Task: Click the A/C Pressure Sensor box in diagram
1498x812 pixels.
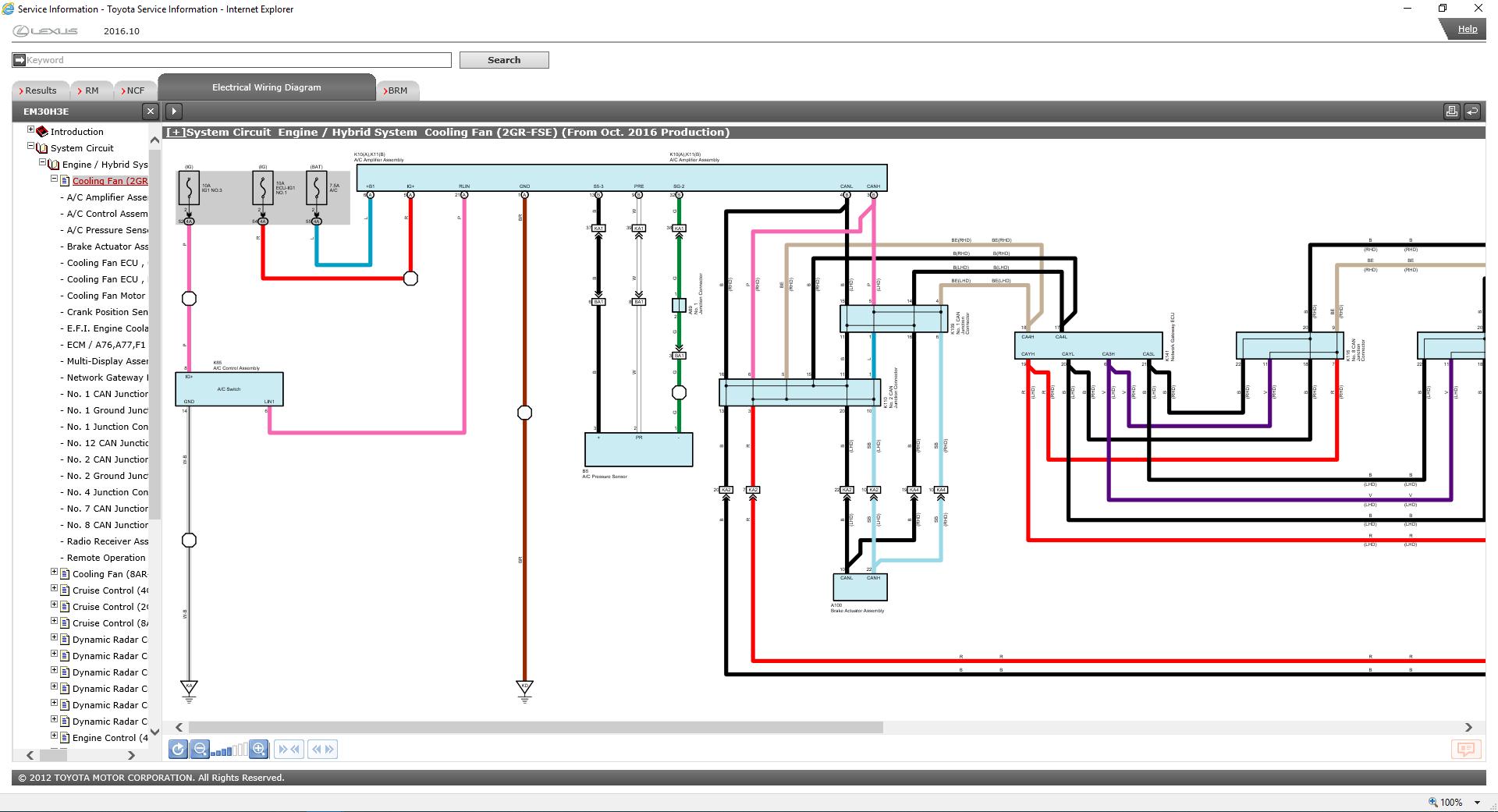Action: [x=638, y=450]
